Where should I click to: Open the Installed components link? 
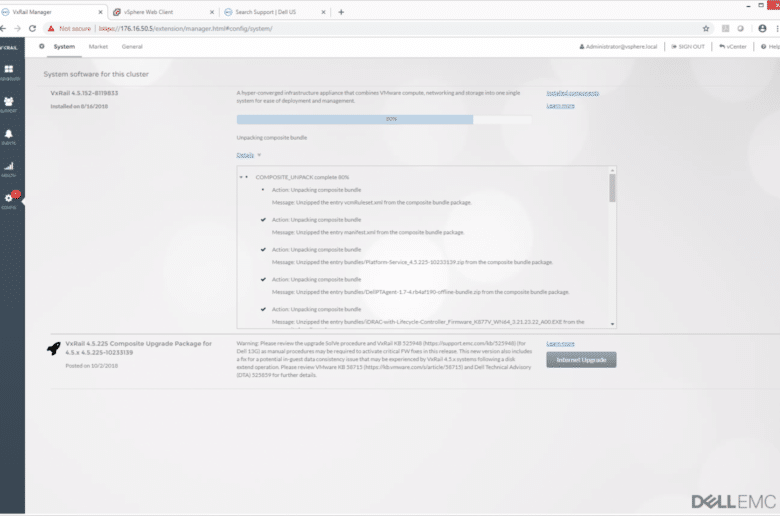click(x=573, y=93)
